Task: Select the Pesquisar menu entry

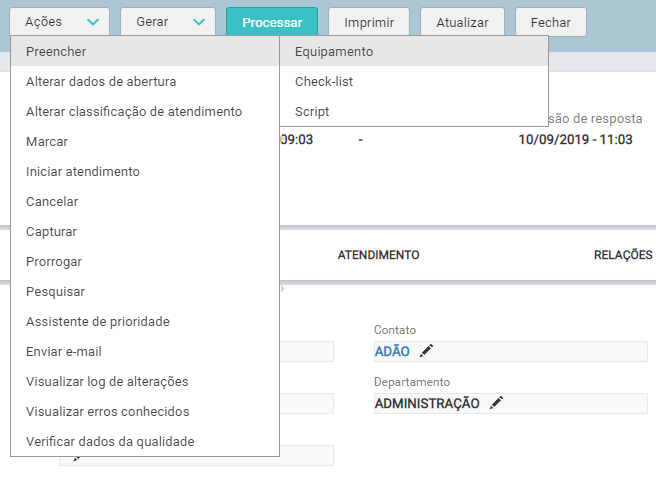Action: (x=145, y=291)
